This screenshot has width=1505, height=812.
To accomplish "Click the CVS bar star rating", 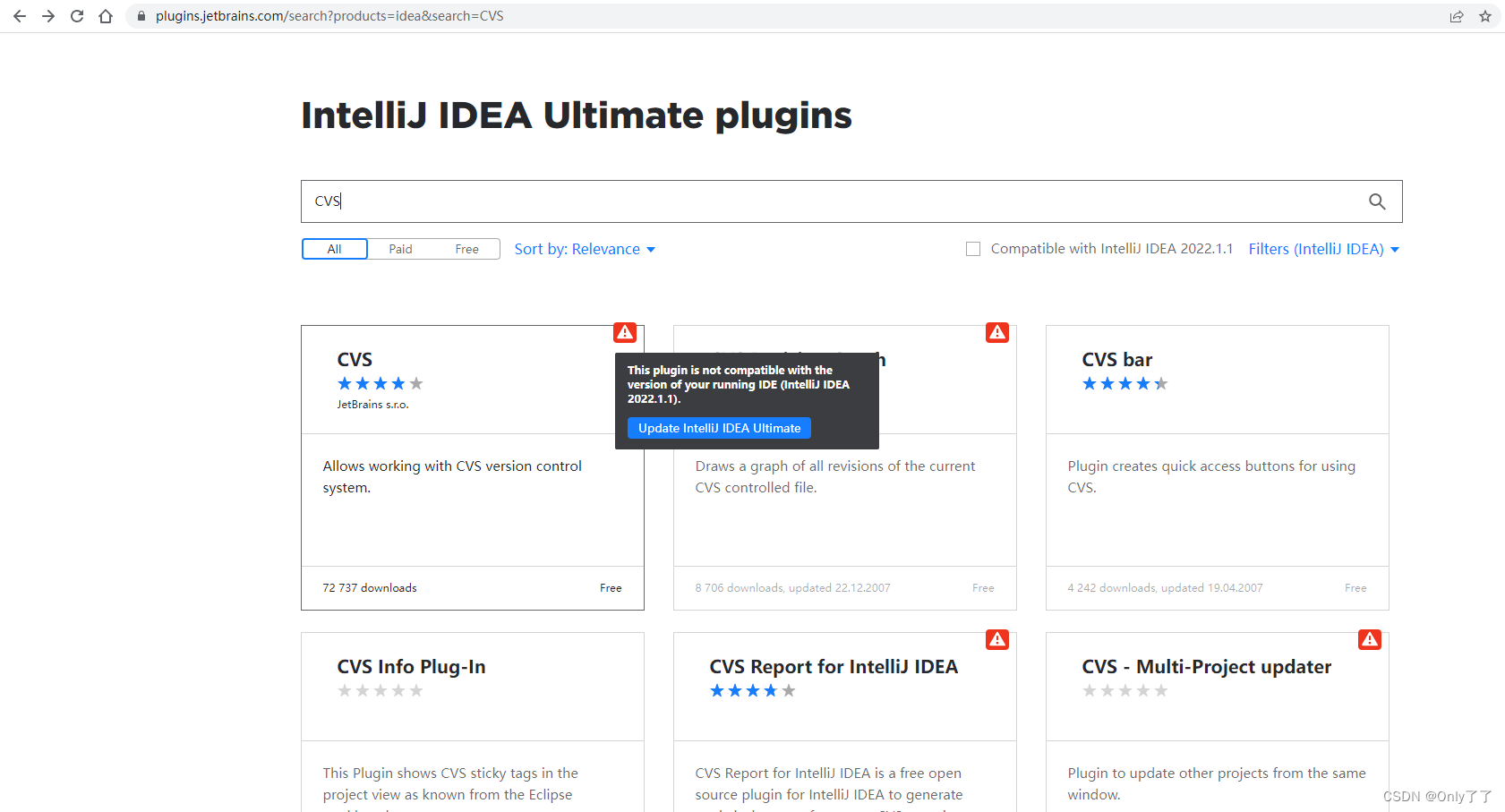I will [1124, 383].
